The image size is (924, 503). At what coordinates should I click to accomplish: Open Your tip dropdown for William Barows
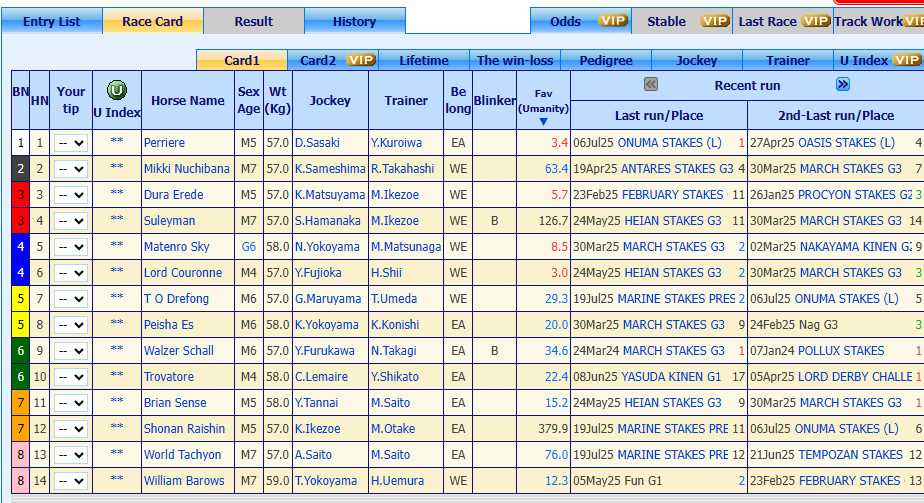click(x=71, y=481)
